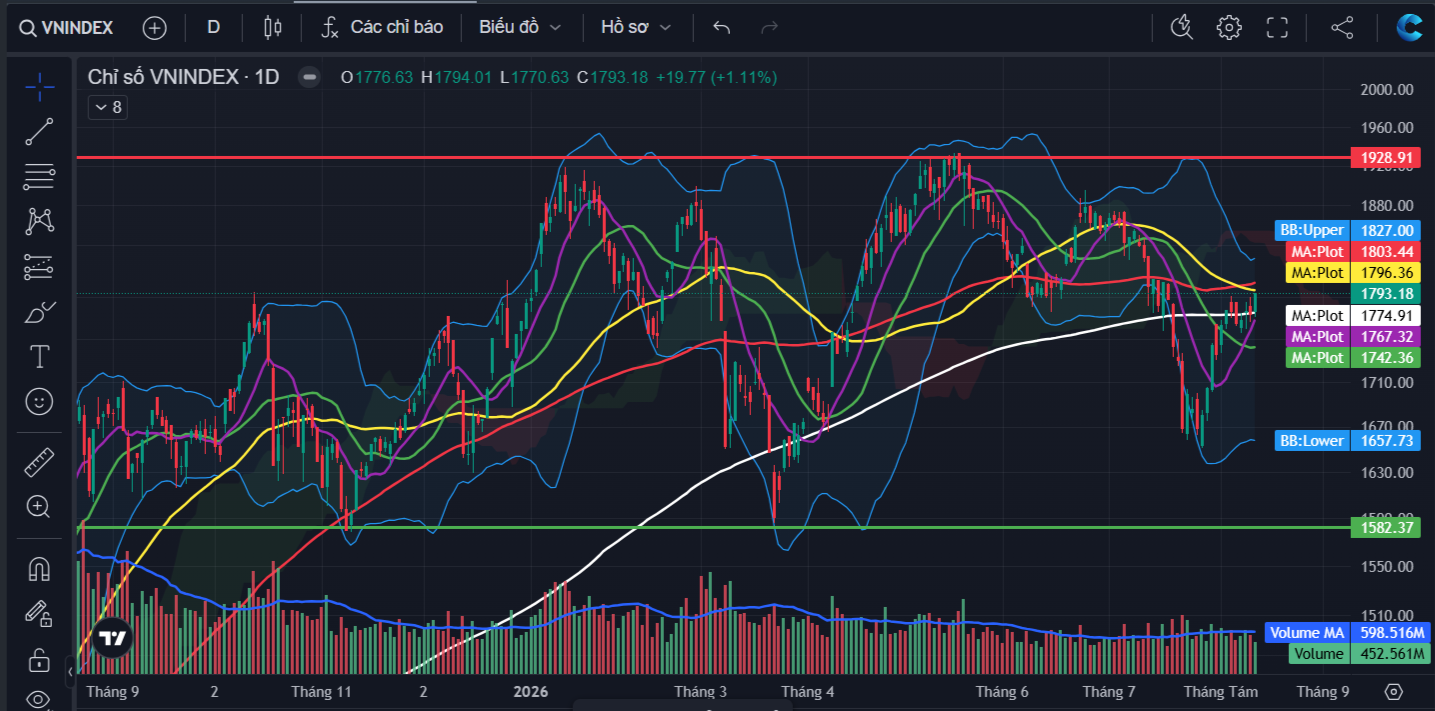Click the MA:Plot 1796.36 yellow label
Viewport: 1435px width, 711px height.
point(1353,272)
